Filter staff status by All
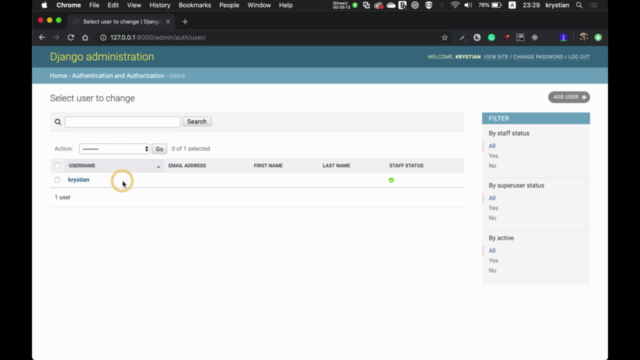Viewport: 640px width, 360px height. point(492,146)
